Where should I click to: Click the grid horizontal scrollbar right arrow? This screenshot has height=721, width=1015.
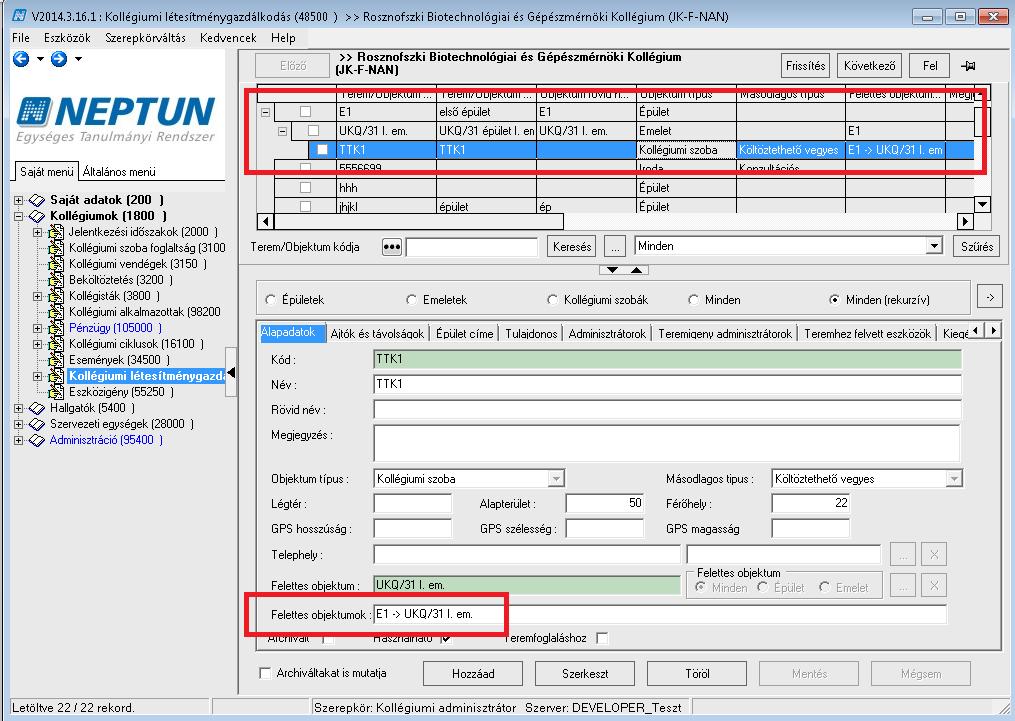click(965, 221)
